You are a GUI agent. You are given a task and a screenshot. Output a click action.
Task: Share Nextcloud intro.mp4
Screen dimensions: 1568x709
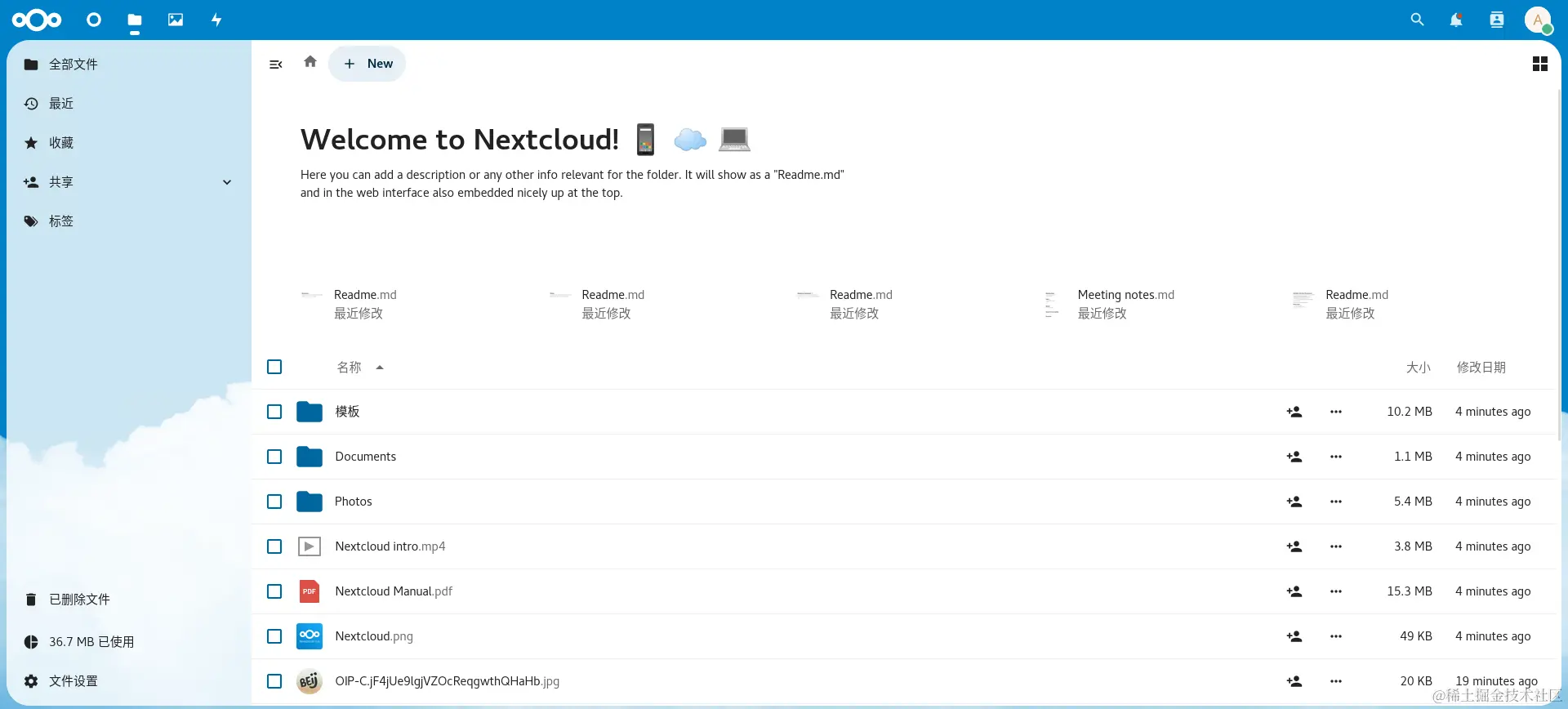pyautogui.click(x=1294, y=546)
